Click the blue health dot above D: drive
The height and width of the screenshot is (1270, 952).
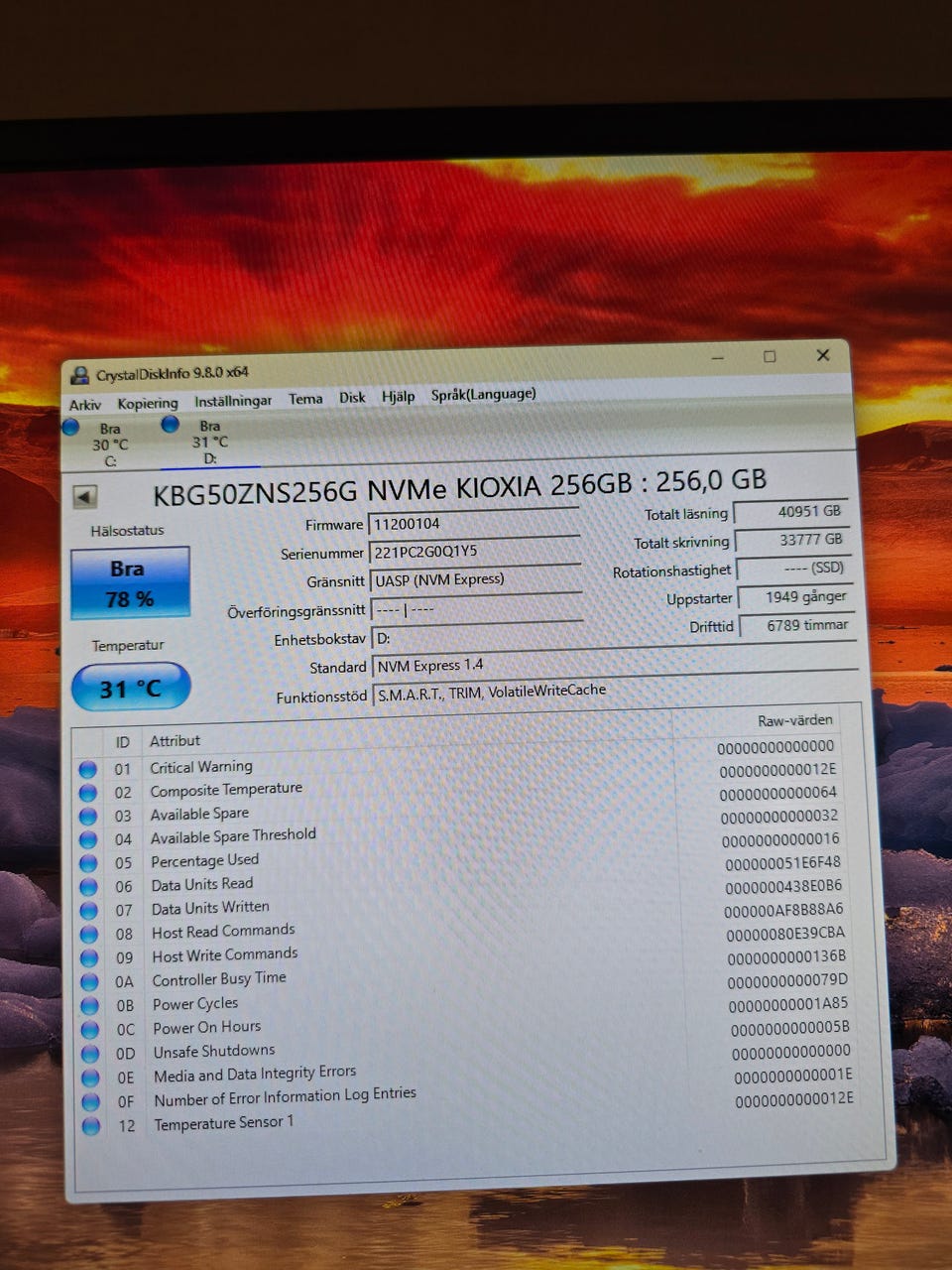171,424
